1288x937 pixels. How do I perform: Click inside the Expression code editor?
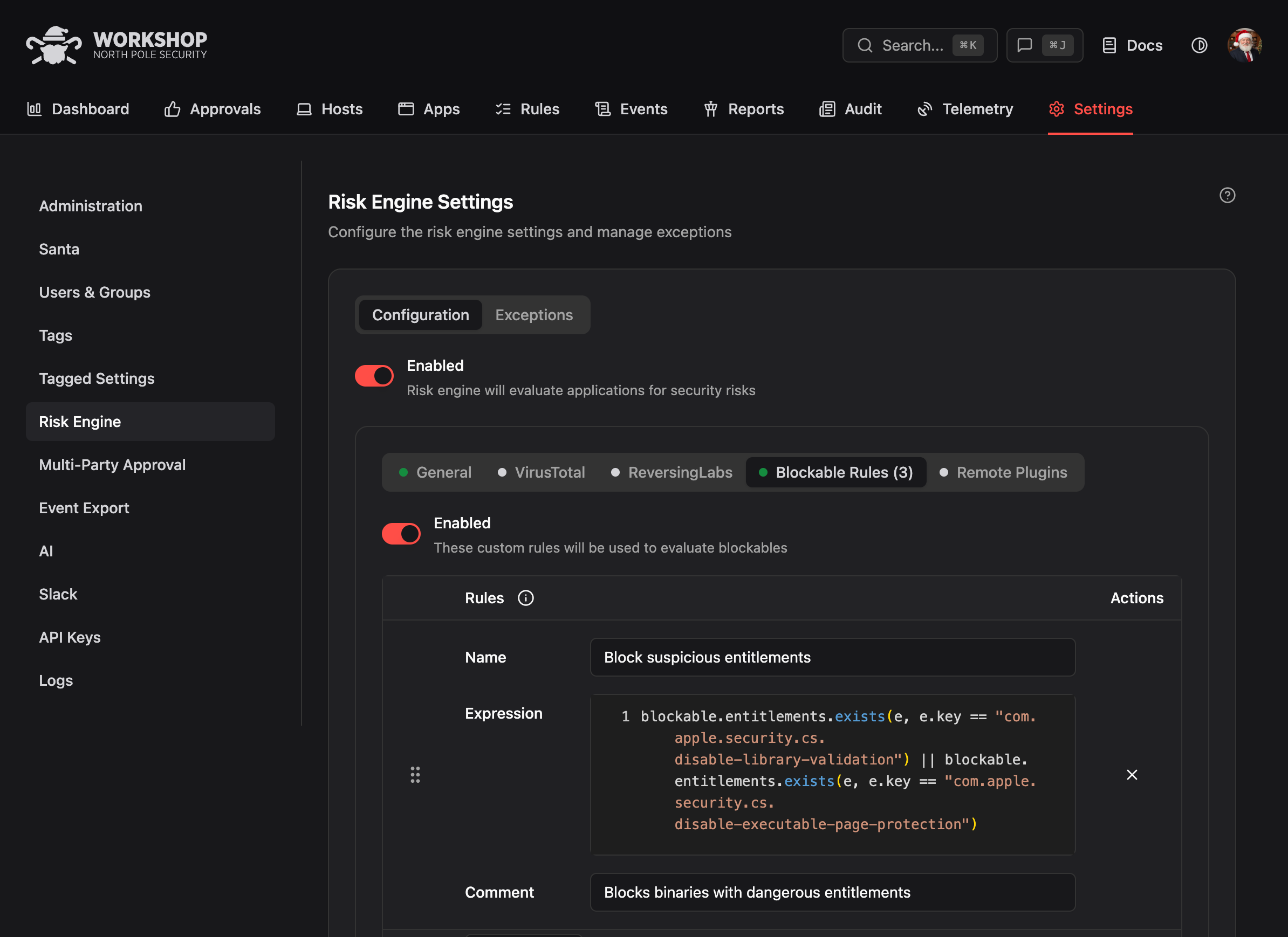[833, 775]
